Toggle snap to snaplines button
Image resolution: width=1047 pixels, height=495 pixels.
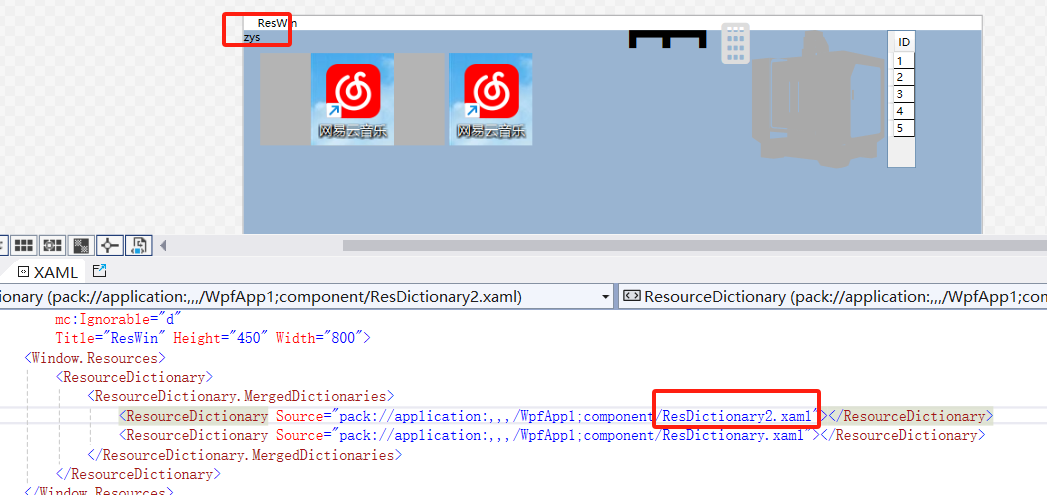tap(110, 245)
